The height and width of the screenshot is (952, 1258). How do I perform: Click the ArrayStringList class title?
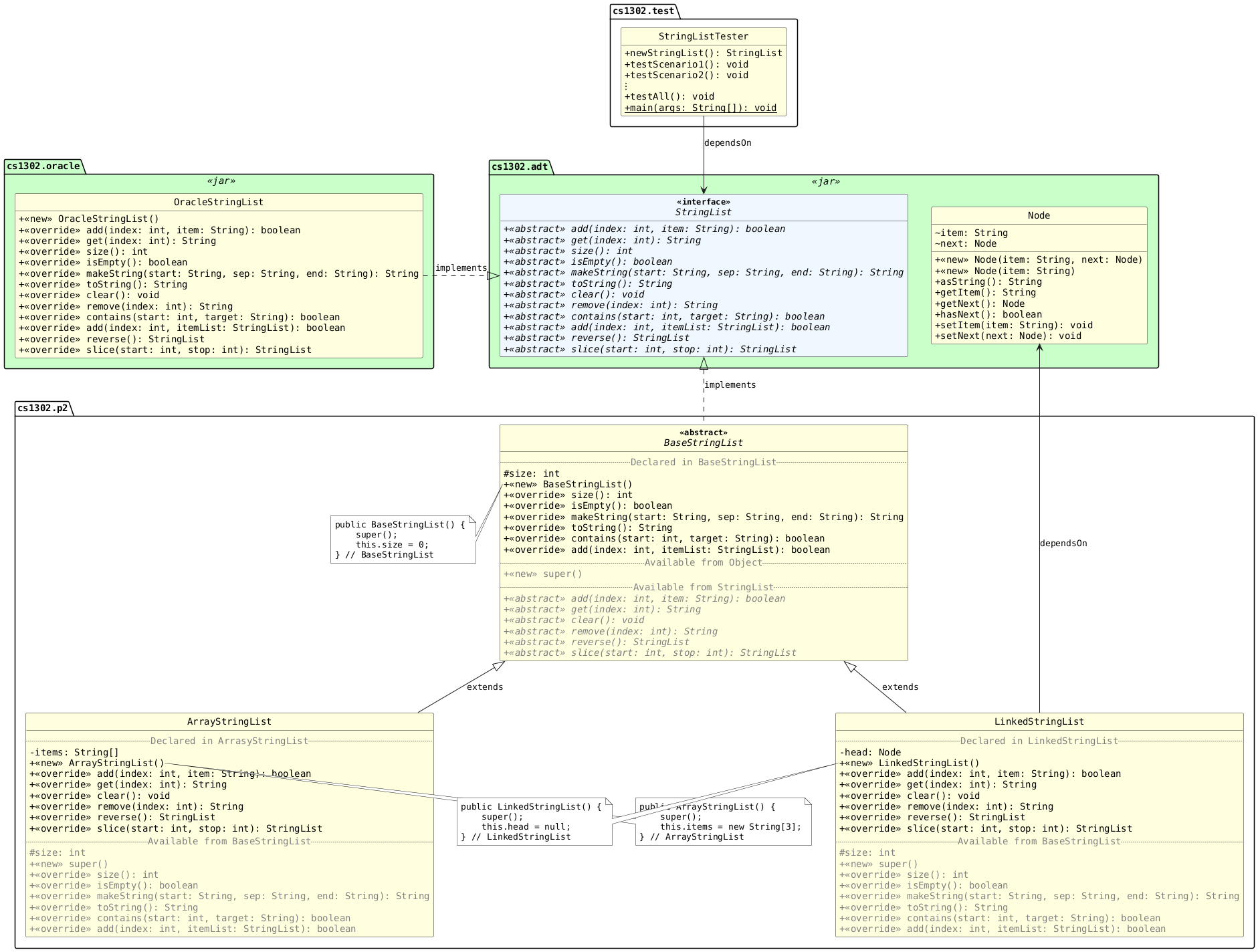coord(229,721)
